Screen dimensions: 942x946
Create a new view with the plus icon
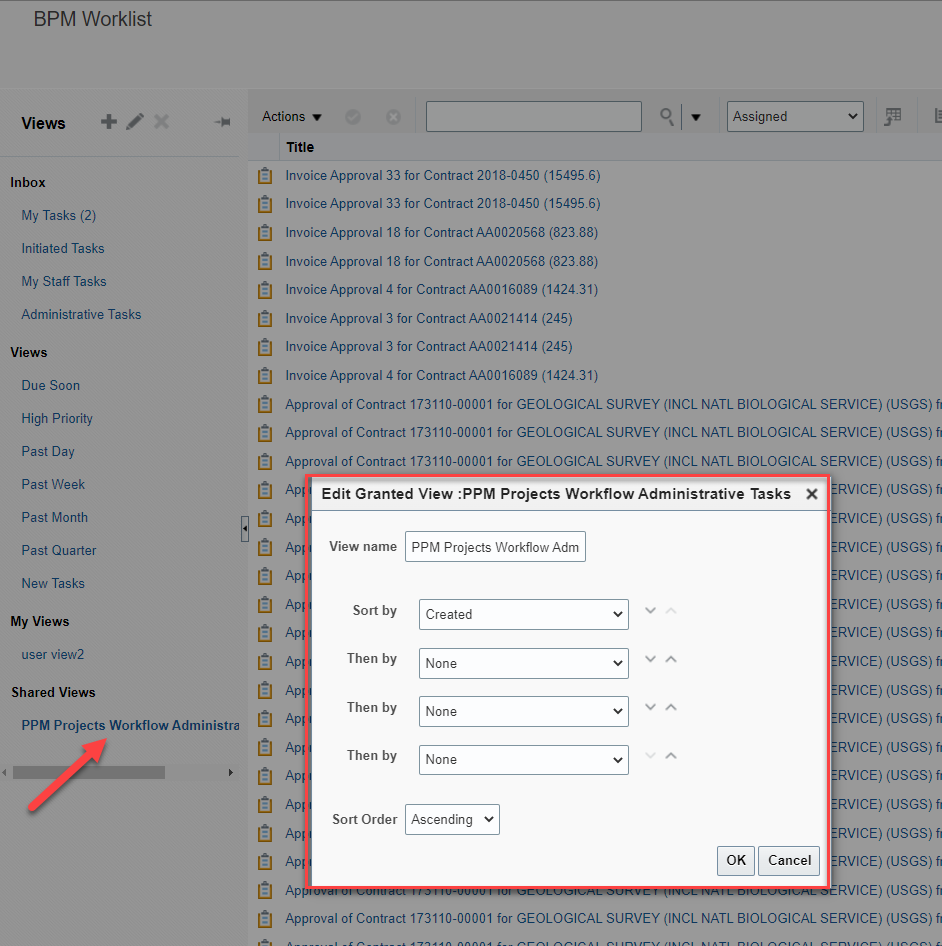click(x=108, y=122)
